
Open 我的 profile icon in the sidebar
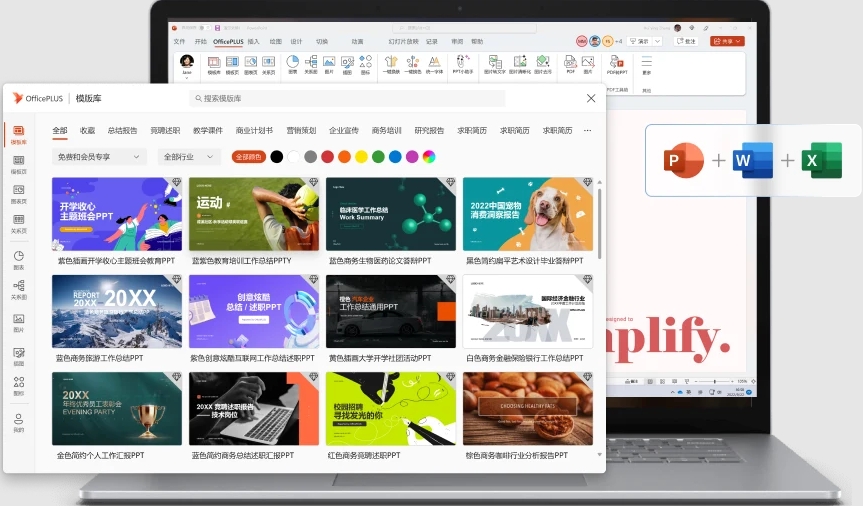[x=18, y=420]
